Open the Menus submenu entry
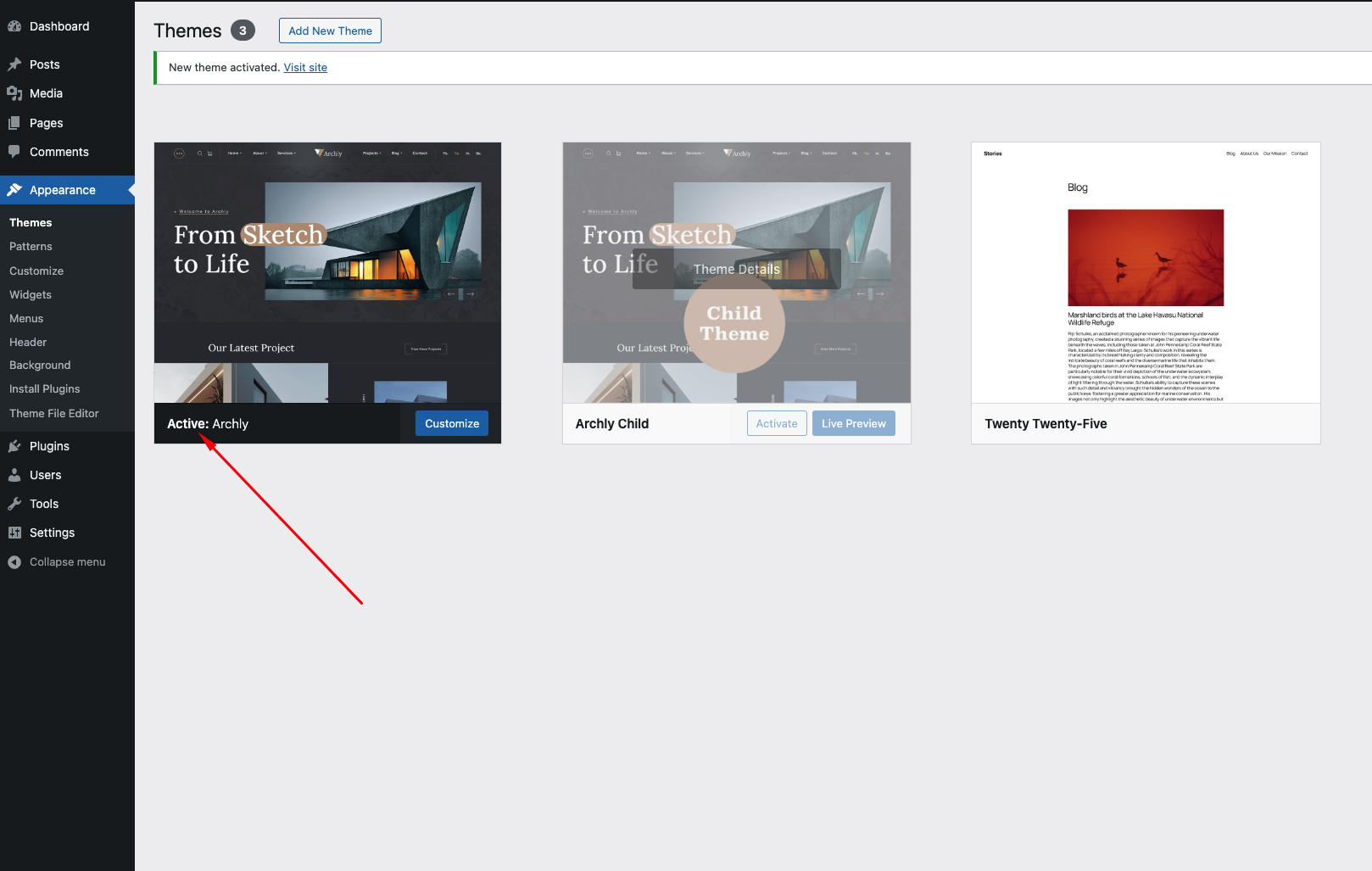Image resolution: width=1372 pixels, height=871 pixels. tap(26, 318)
